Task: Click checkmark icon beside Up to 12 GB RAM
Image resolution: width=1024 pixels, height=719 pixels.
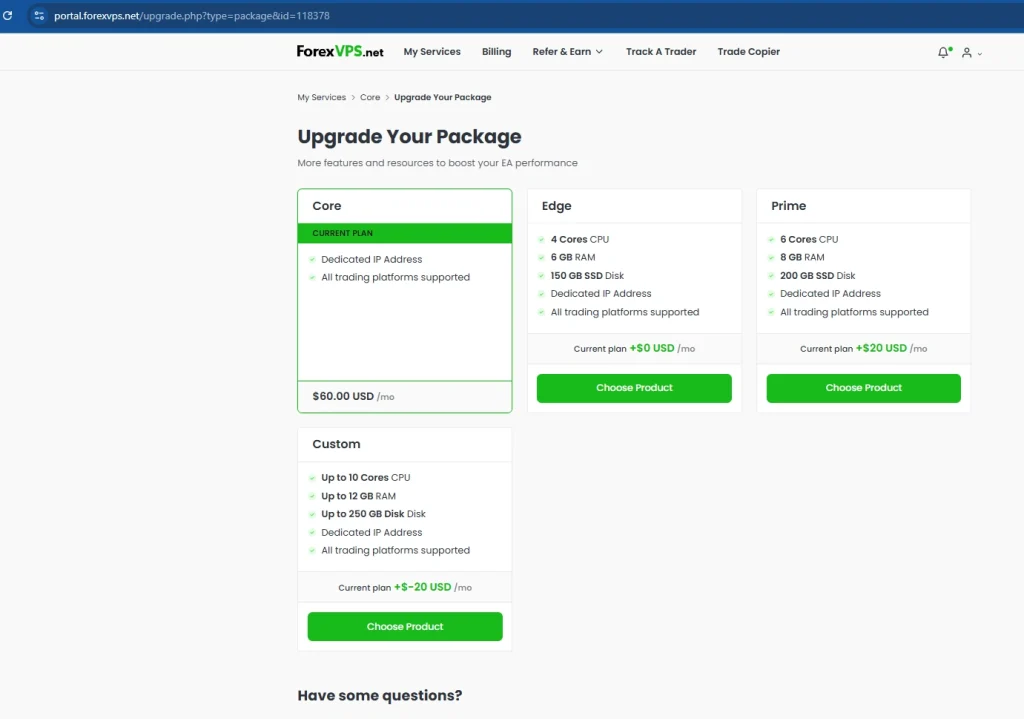Action: [x=312, y=496]
